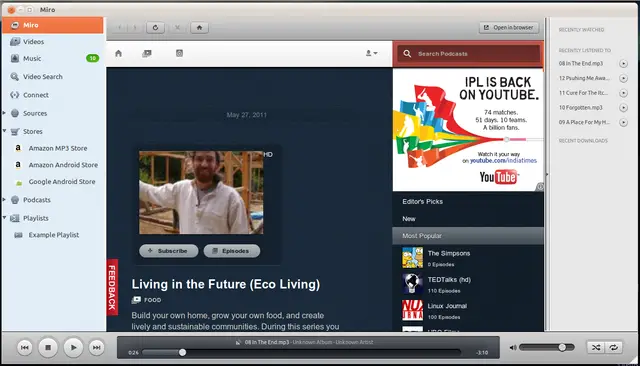Open Linux Journal podcast
Viewport: 640px width, 366px height.
tap(447, 306)
